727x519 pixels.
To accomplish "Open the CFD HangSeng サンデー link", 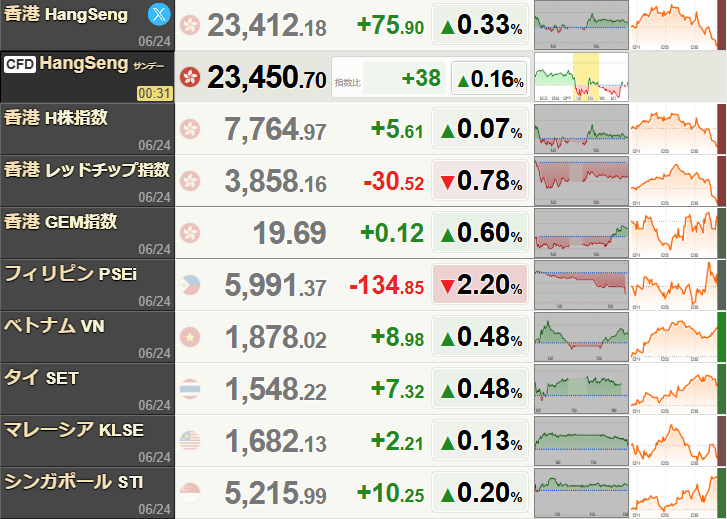I will (x=102, y=64).
